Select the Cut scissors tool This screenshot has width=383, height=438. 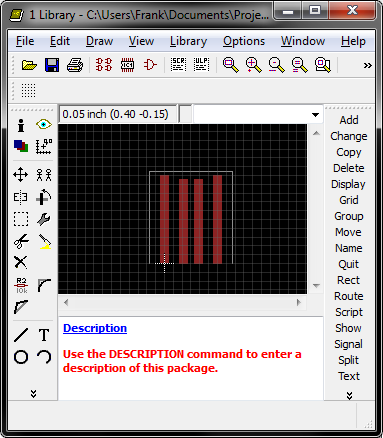(x=21, y=241)
